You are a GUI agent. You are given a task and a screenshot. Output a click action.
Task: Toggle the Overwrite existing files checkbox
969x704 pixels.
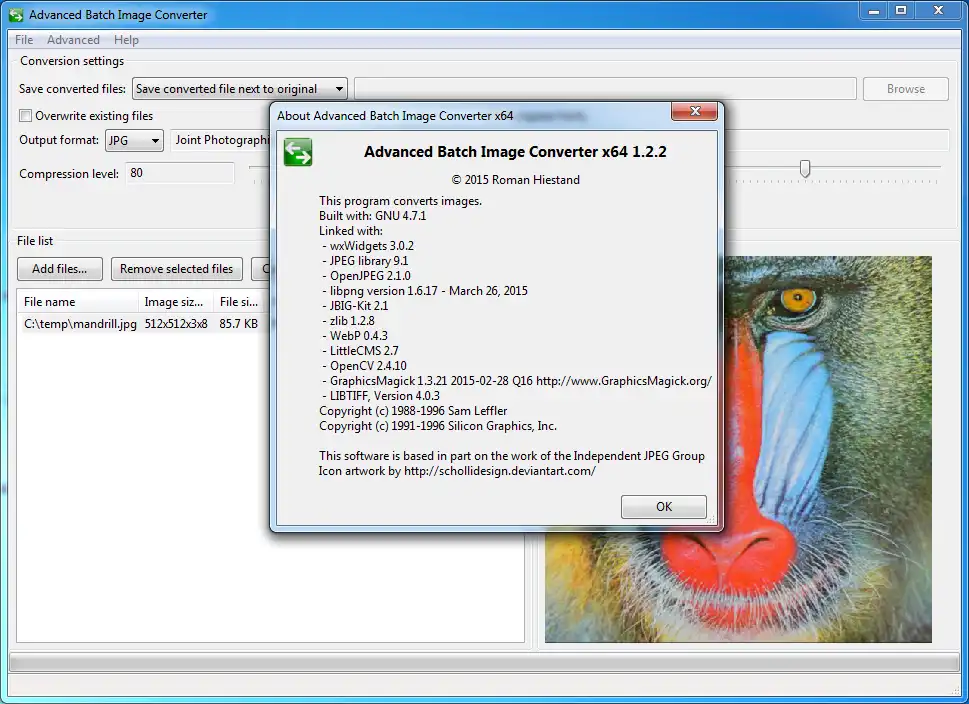(25, 116)
